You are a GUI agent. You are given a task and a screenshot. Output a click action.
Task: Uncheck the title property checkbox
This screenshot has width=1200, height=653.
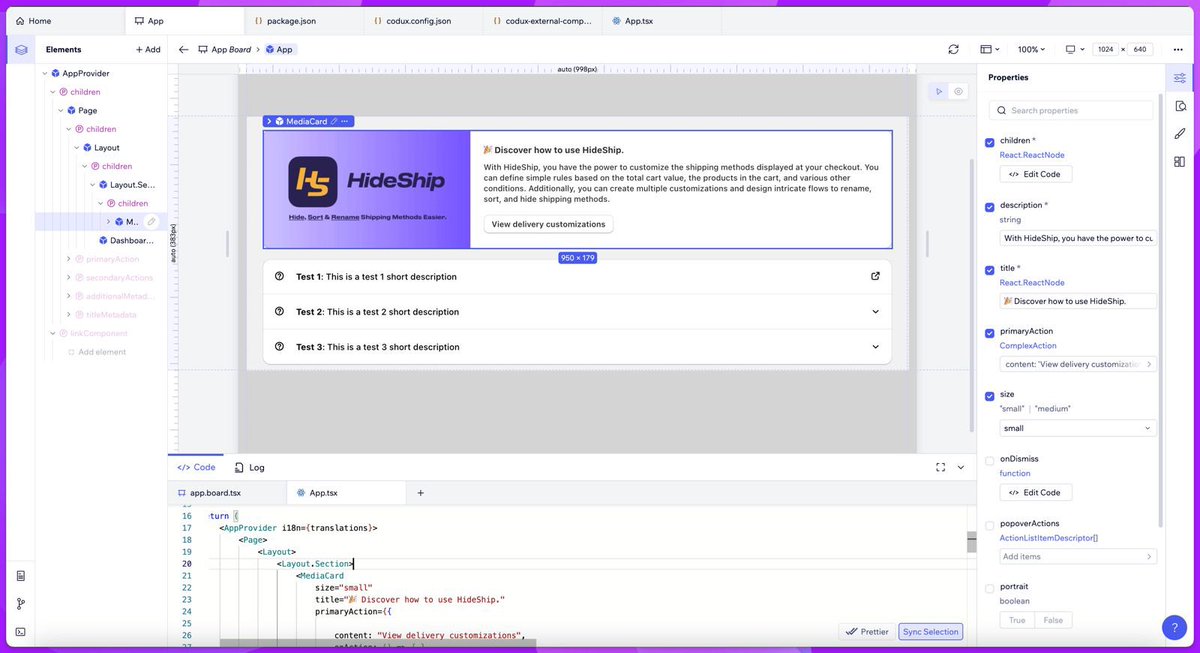coord(990,270)
